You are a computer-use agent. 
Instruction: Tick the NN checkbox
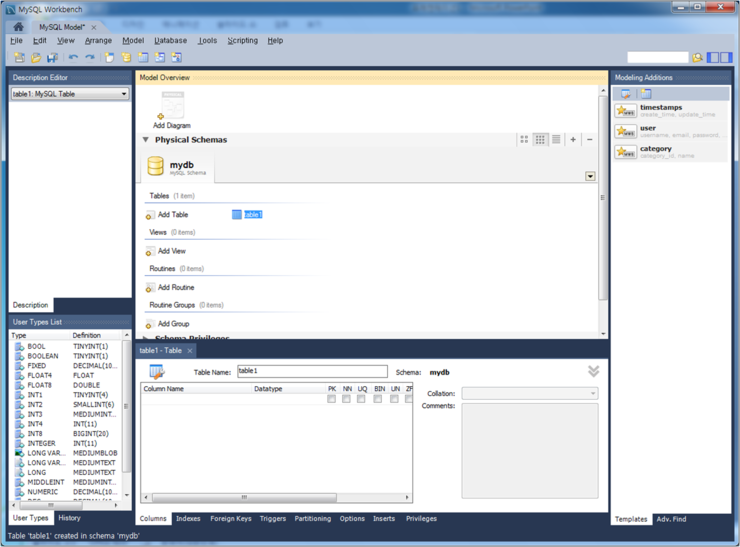[x=346, y=399]
